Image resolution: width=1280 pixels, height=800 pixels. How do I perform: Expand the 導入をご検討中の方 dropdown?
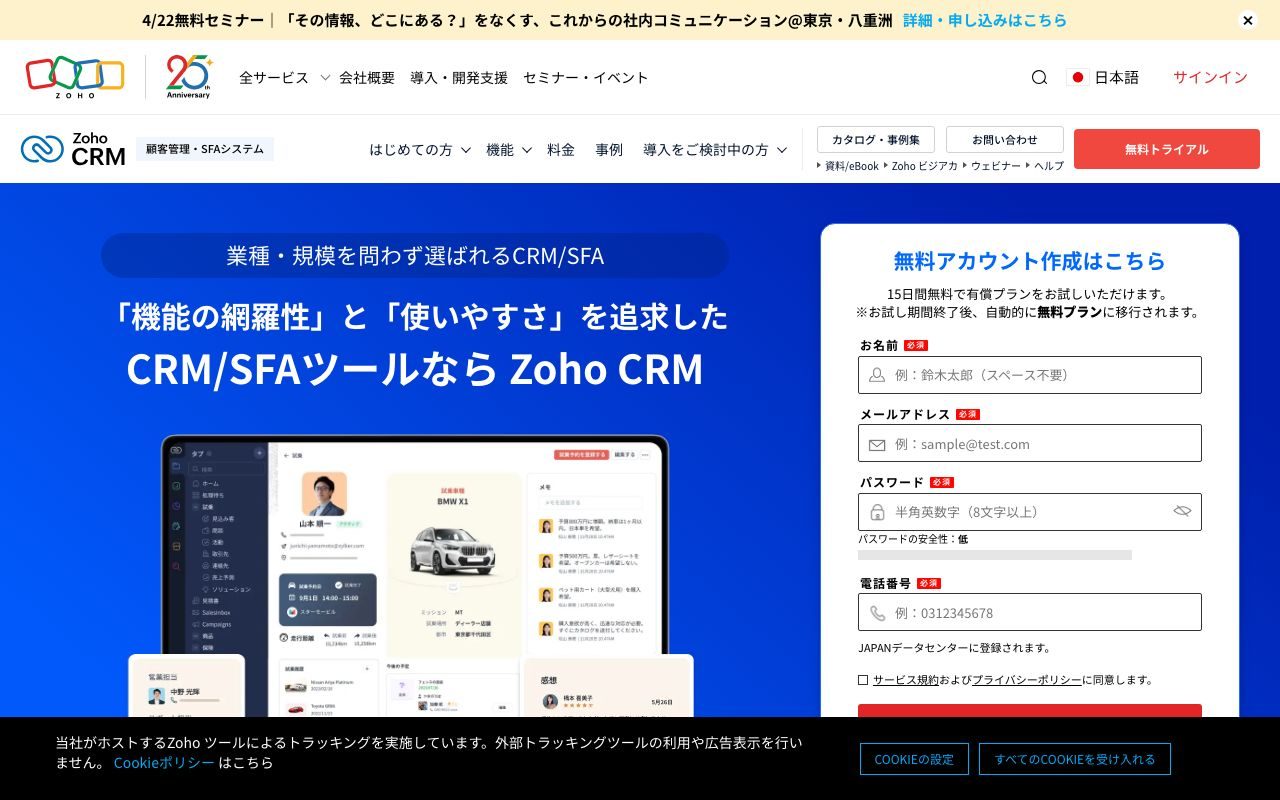point(708,149)
